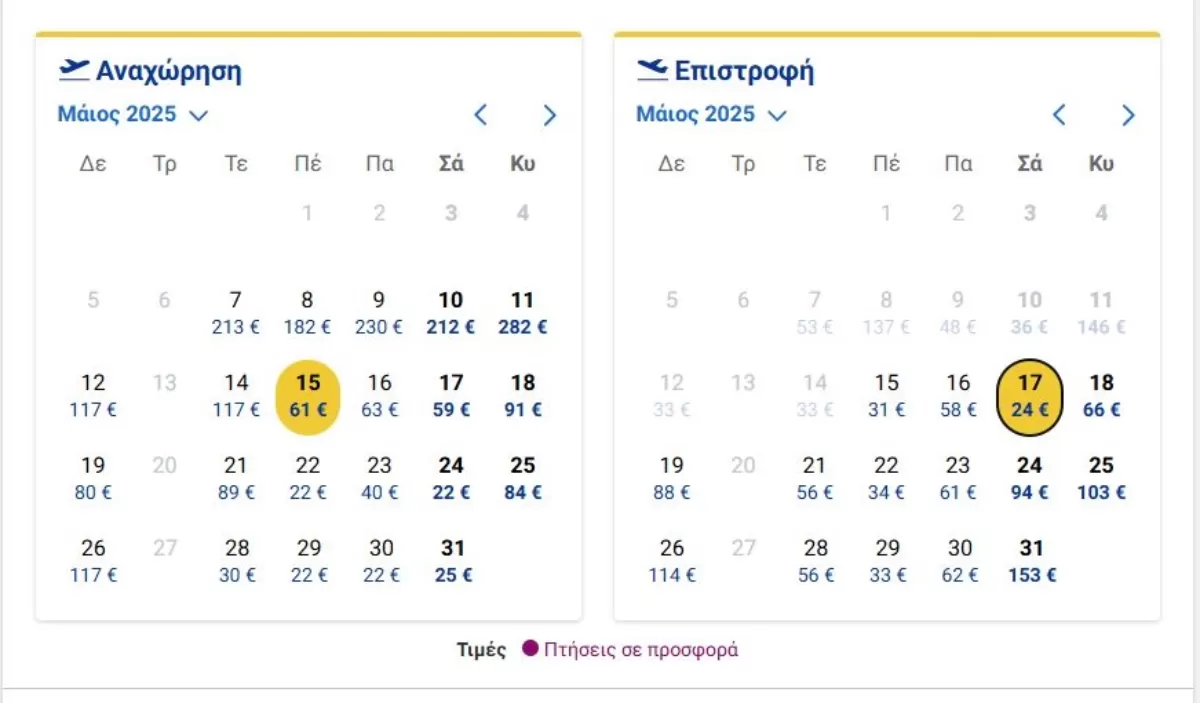Select departure date 17 priced 59 €
The image size is (1200, 703).
coord(451,395)
